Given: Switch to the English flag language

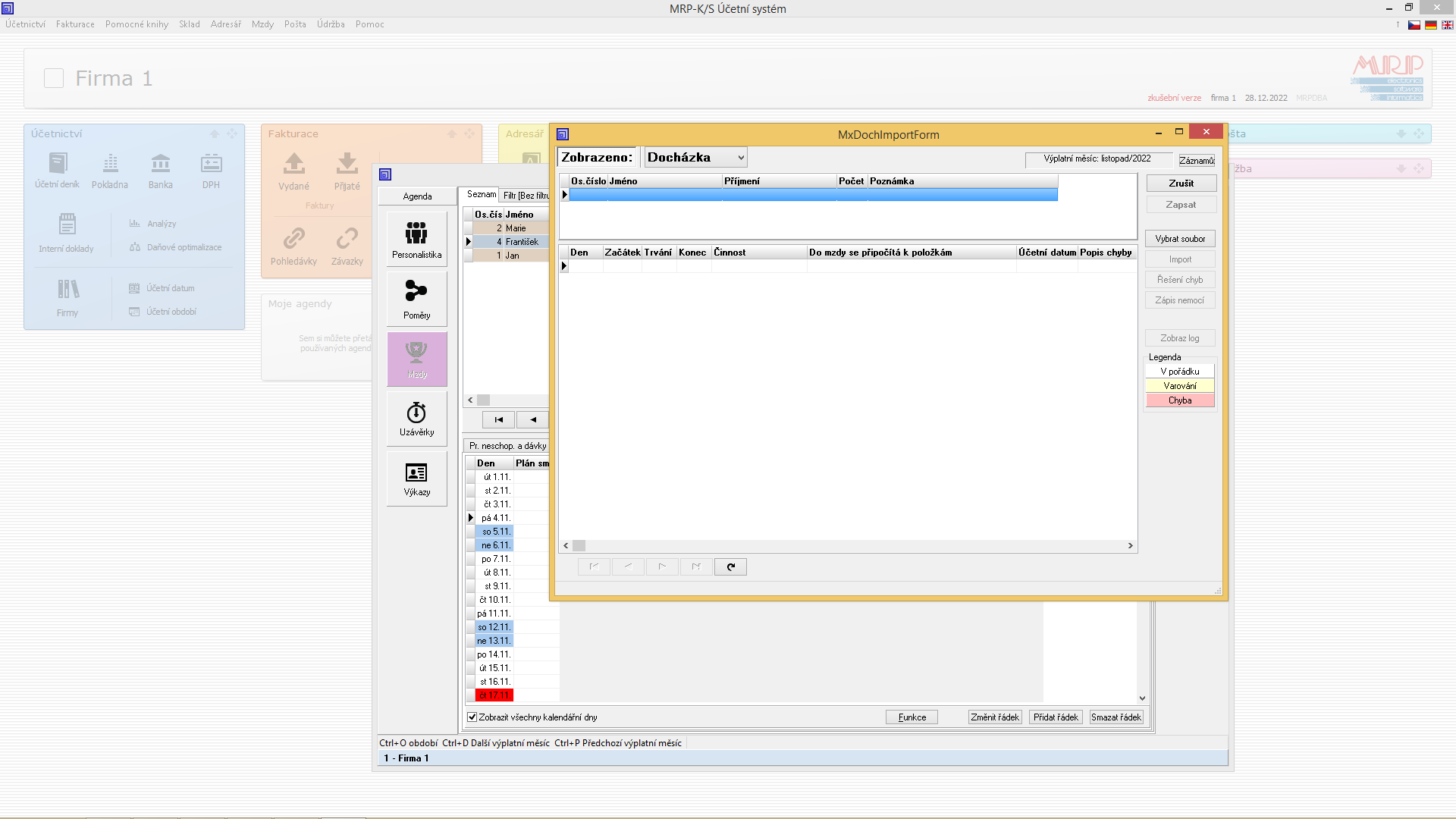Looking at the screenshot, I should click(1448, 25).
